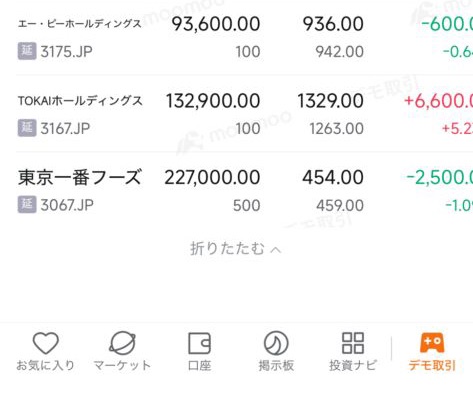Switch to the 掲示板 tab label
The image size is (473, 405).
[x=276, y=365]
